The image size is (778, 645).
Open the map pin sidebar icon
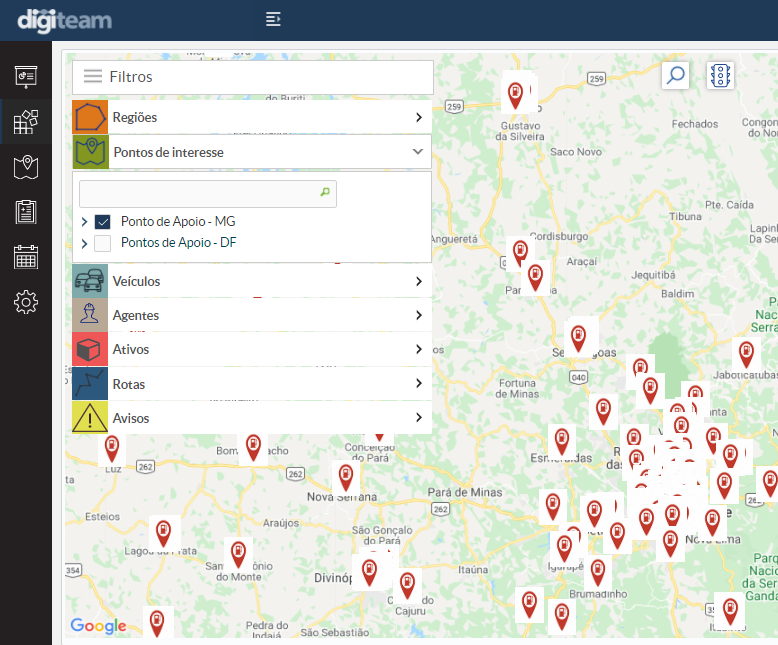coord(26,167)
